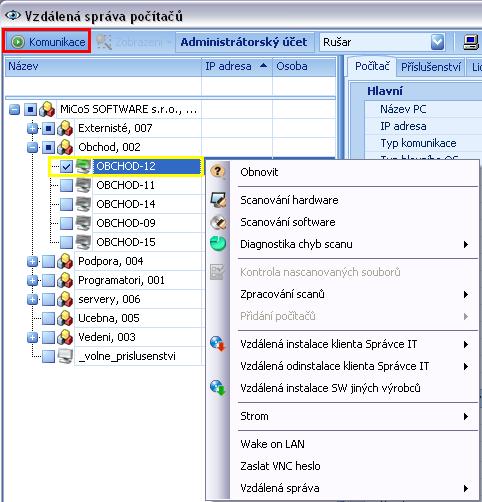Click the computer icon at toolbar right edge
The width and height of the screenshot is (482, 502).
pos(471,42)
